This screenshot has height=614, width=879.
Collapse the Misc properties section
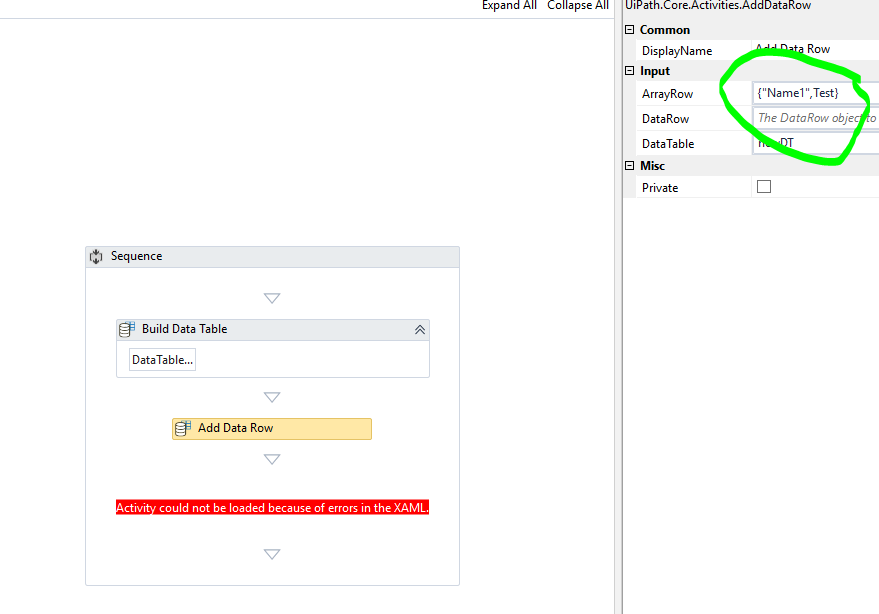(630, 165)
